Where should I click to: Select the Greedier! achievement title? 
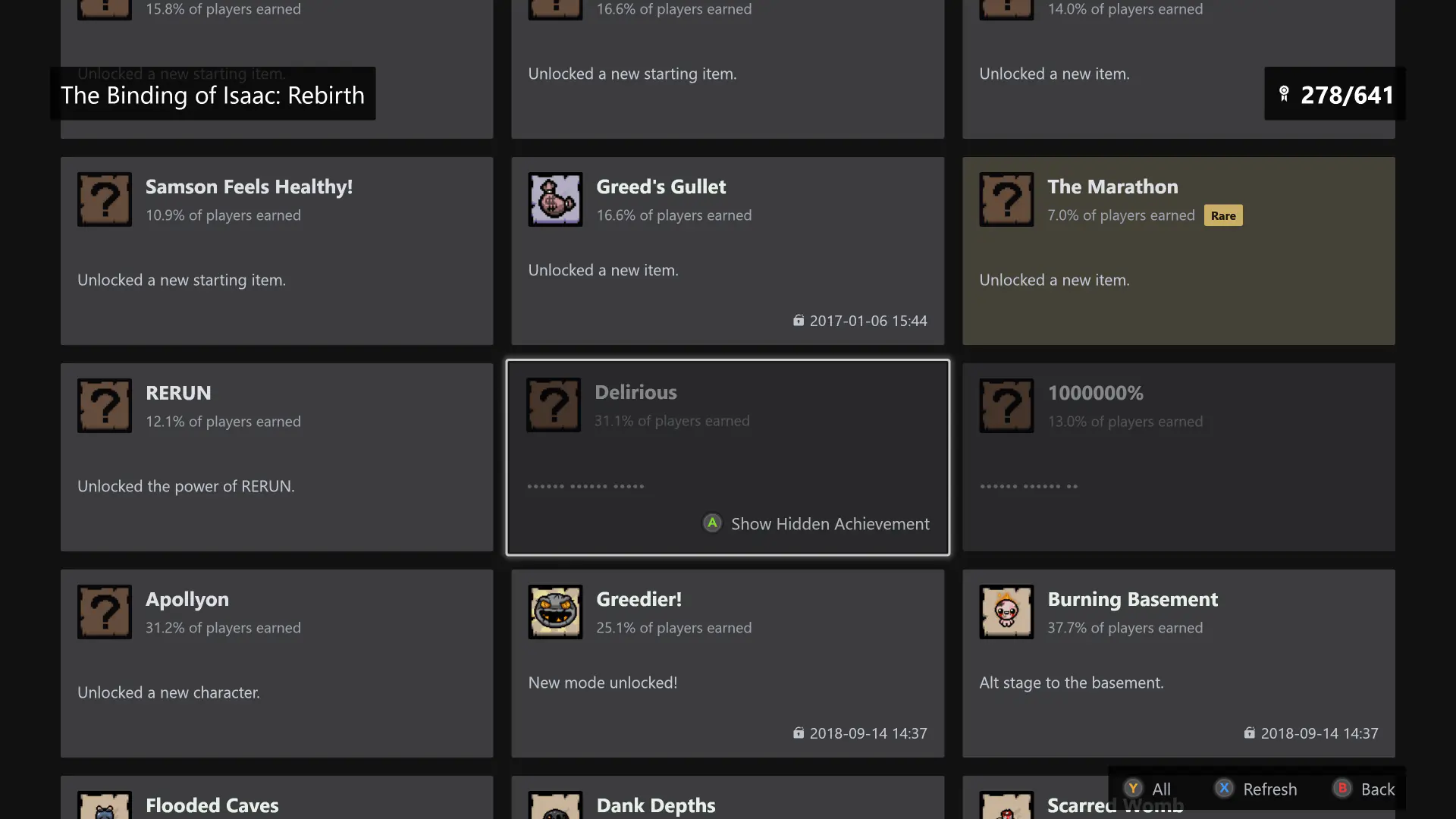click(x=639, y=599)
